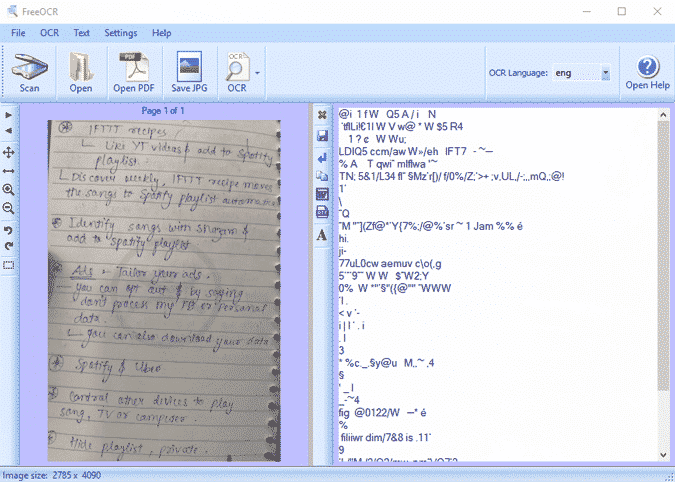Click the remove line breaks arrow icon
675x482 pixels.
tap(322, 158)
